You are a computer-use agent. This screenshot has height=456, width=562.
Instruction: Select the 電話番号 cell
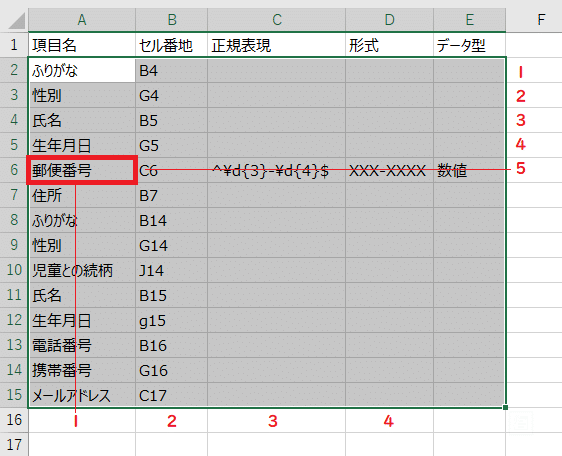coord(82,345)
